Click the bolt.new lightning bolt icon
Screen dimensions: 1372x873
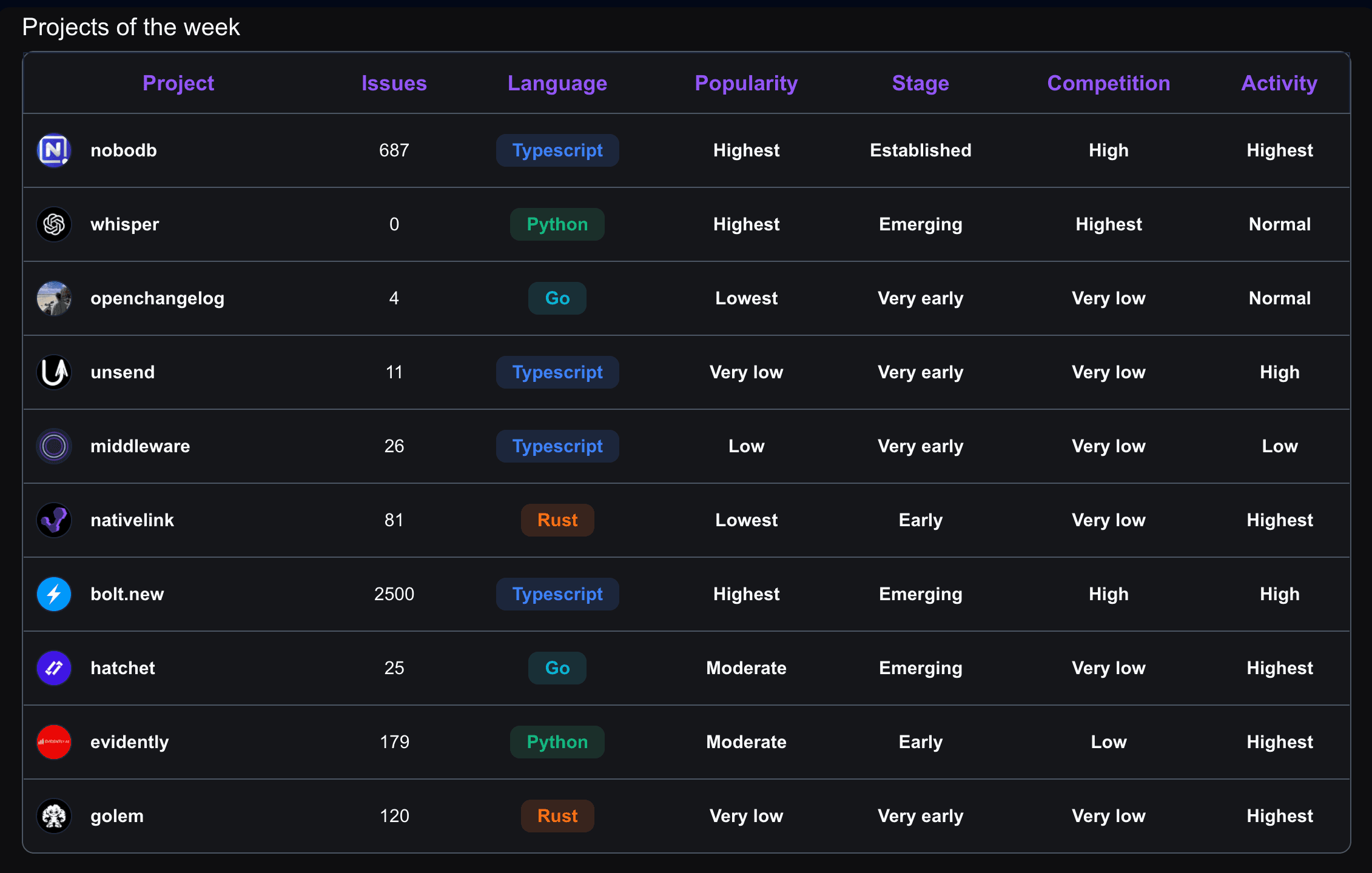pyautogui.click(x=54, y=594)
